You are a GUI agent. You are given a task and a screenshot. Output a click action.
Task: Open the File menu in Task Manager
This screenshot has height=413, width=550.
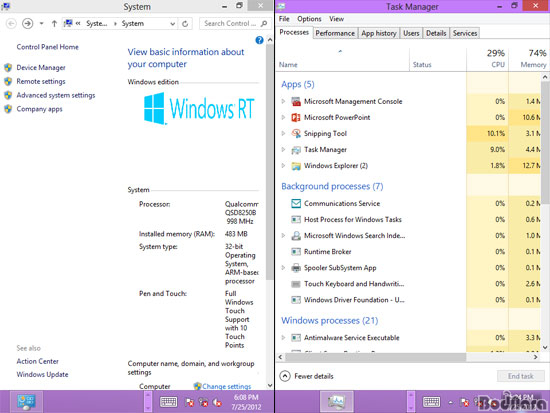[x=284, y=19]
